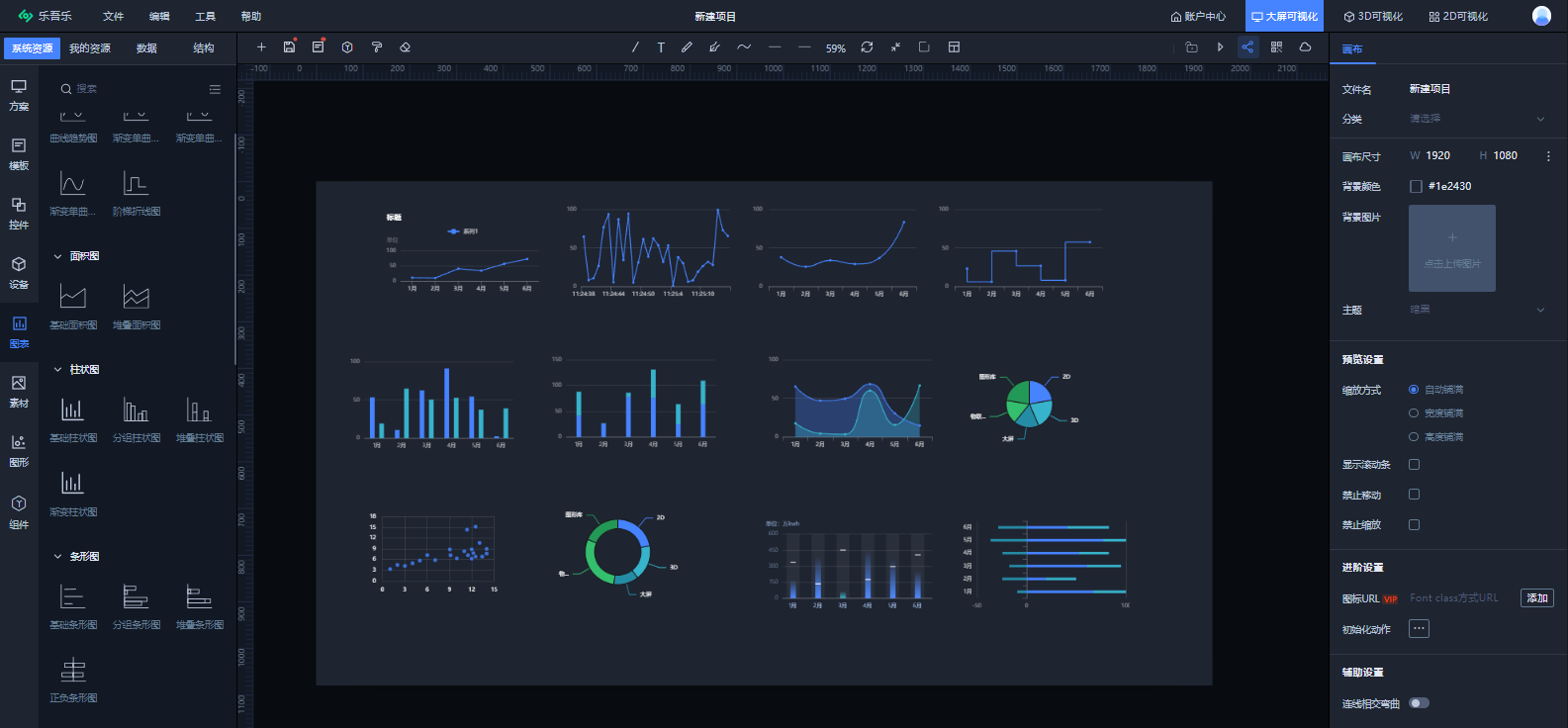
Task: Open the 模板 sidebar section
Action: 19,154
